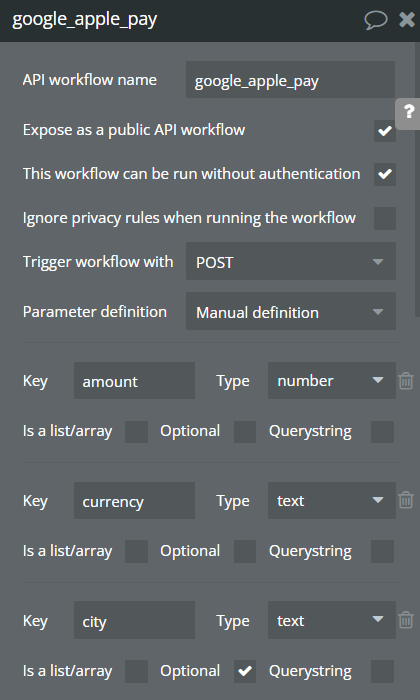Viewport: 420px width, 700px height.
Task: Check Optional for amount key
Action: (x=245, y=432)
